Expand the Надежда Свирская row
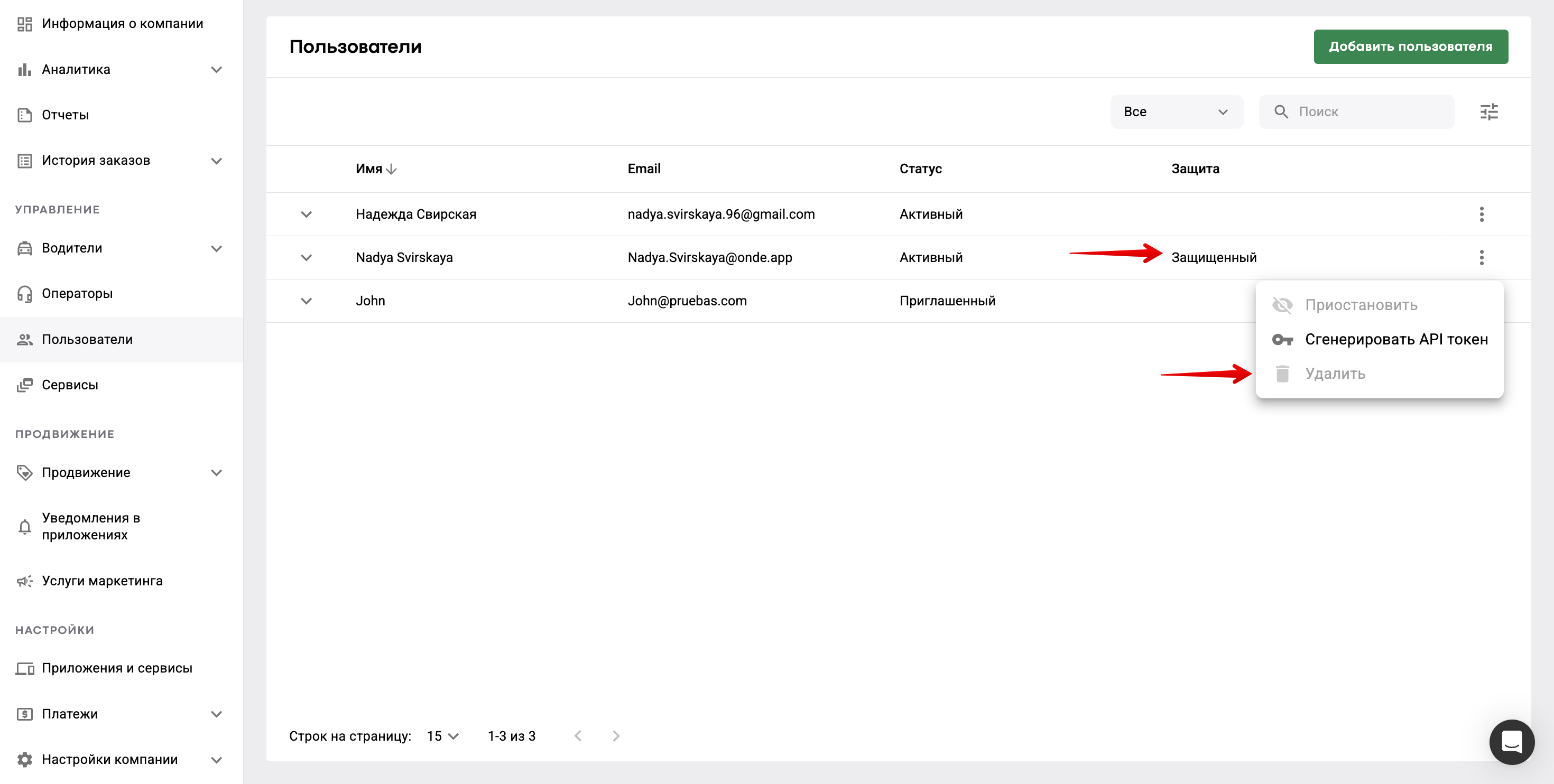The width and height of the screenshot is (1554, 784). click(x=306, y=214)
